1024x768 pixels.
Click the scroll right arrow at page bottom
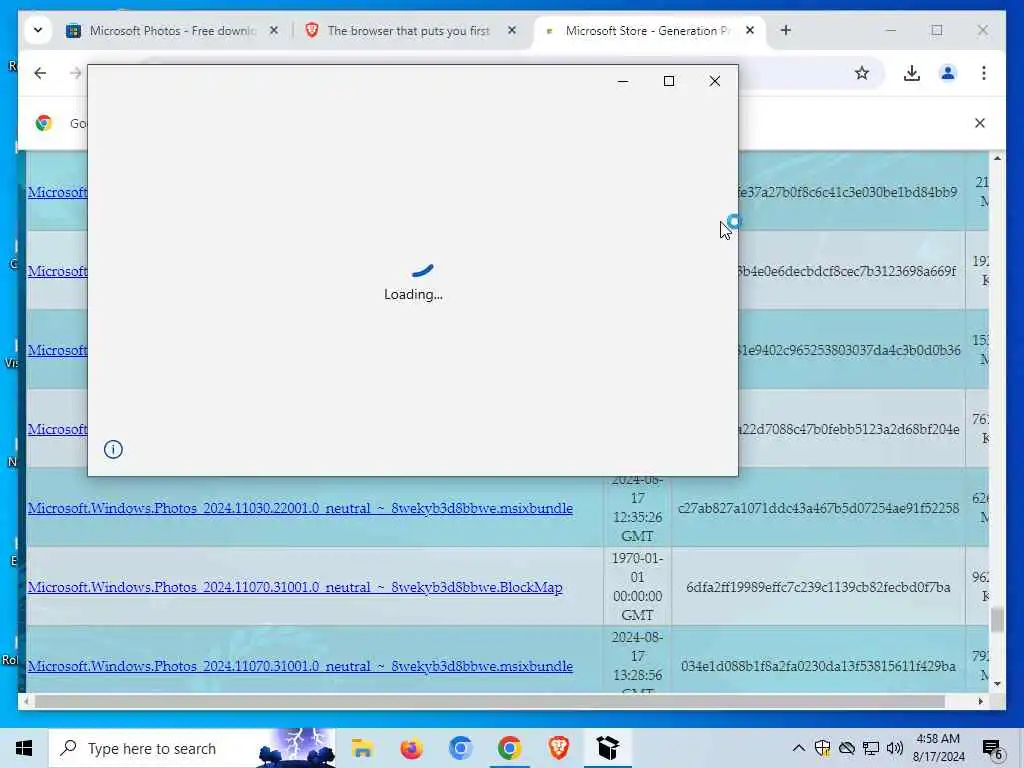980,701
